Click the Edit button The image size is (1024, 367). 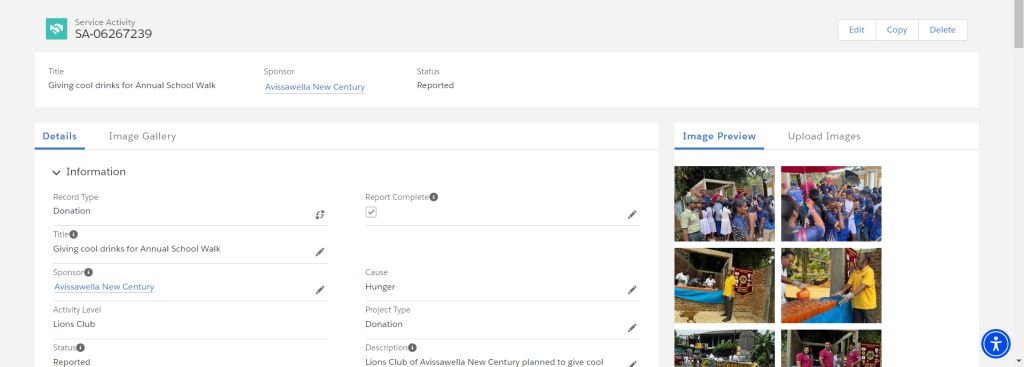[857, 30]
